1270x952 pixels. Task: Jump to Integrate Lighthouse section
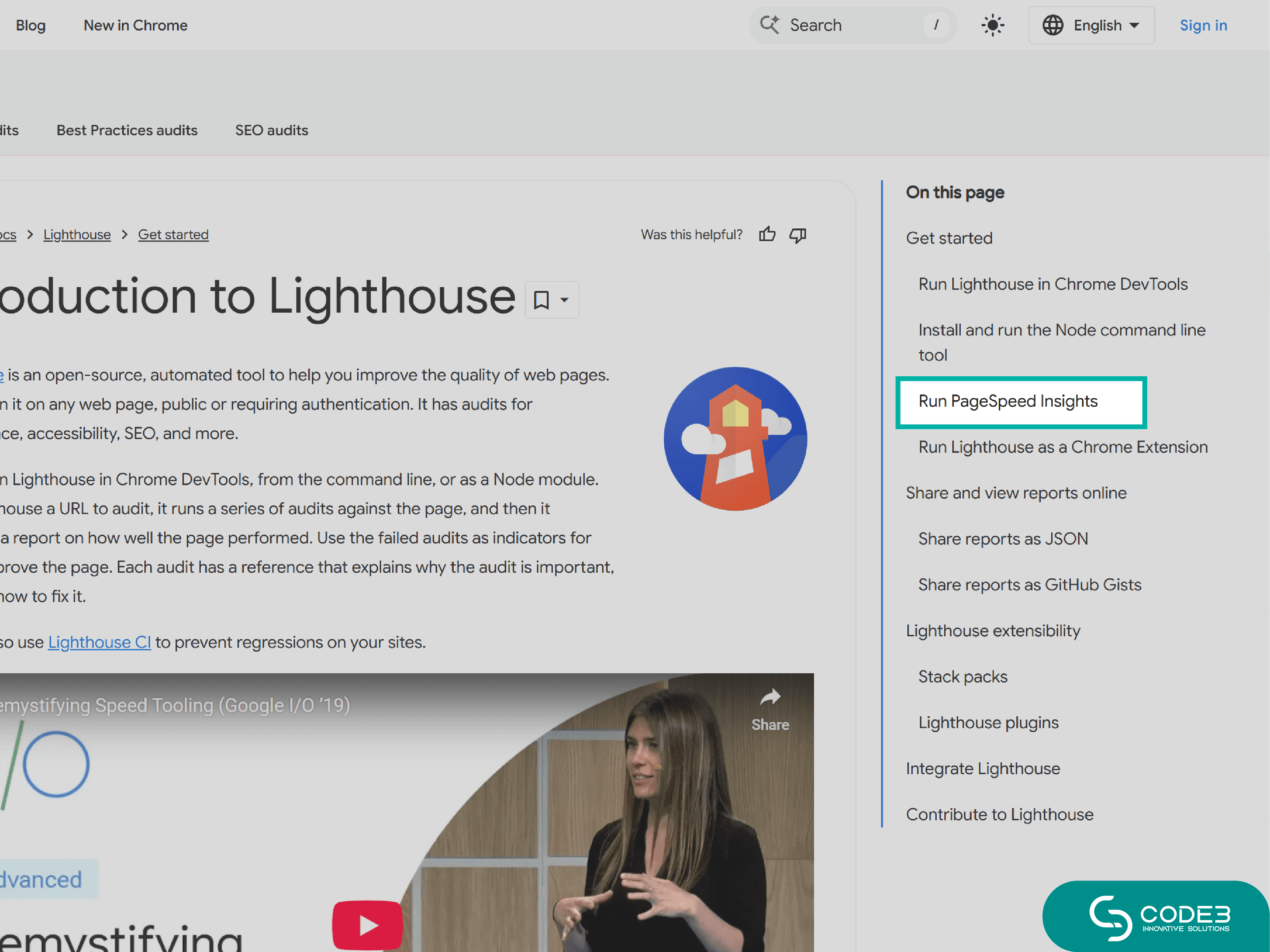[983, 768]
